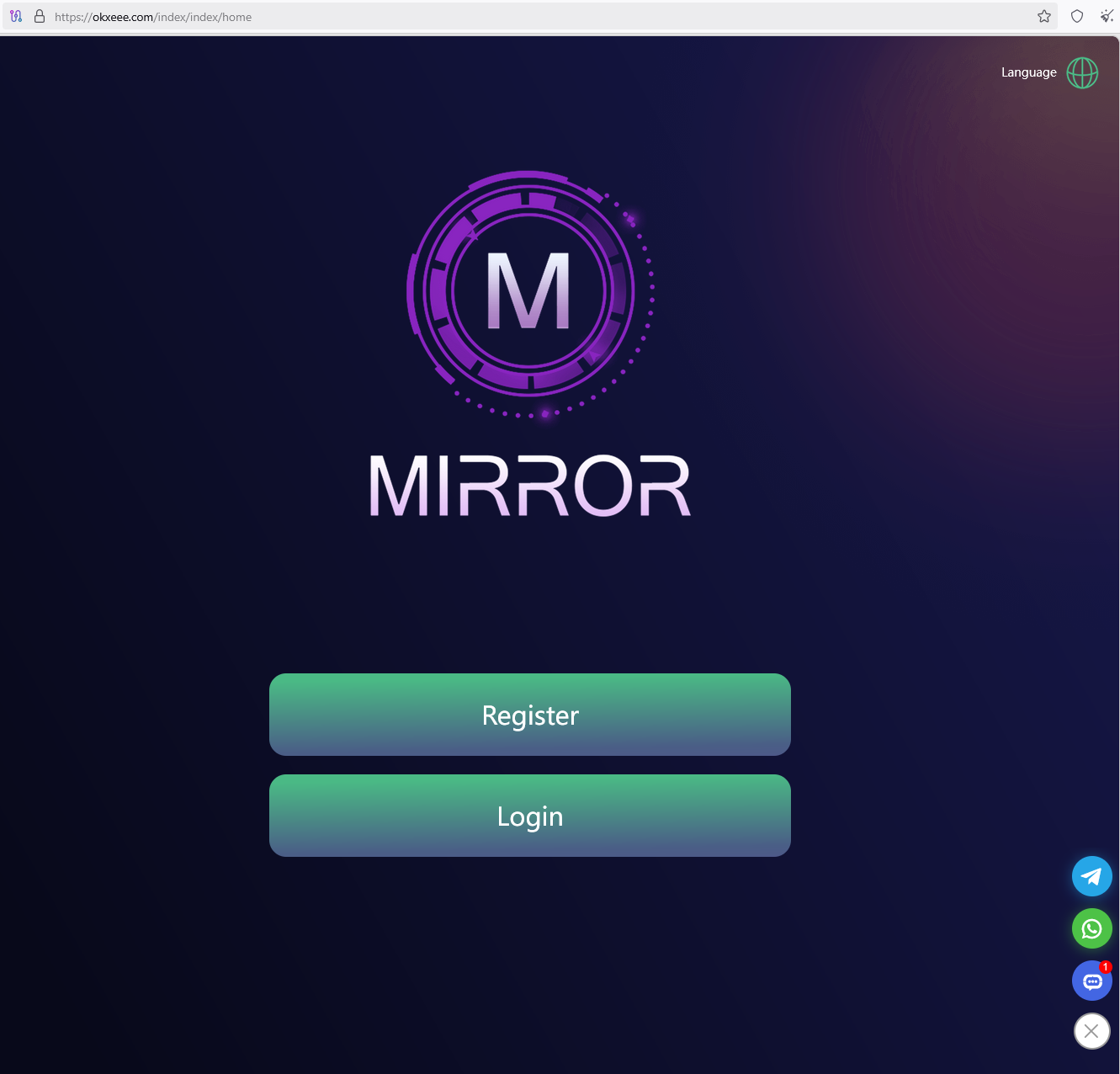Open the WhatsApp contact icon
Screen dimensions: 1120x1074
tap(1091, 928)
